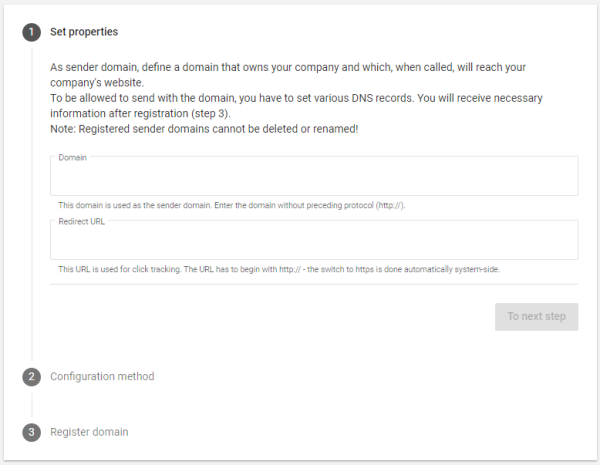Image resolution: width=600 pixels, height=465 pixels.
Task: Expand the Configuration method step
Action: pos(102,377)
